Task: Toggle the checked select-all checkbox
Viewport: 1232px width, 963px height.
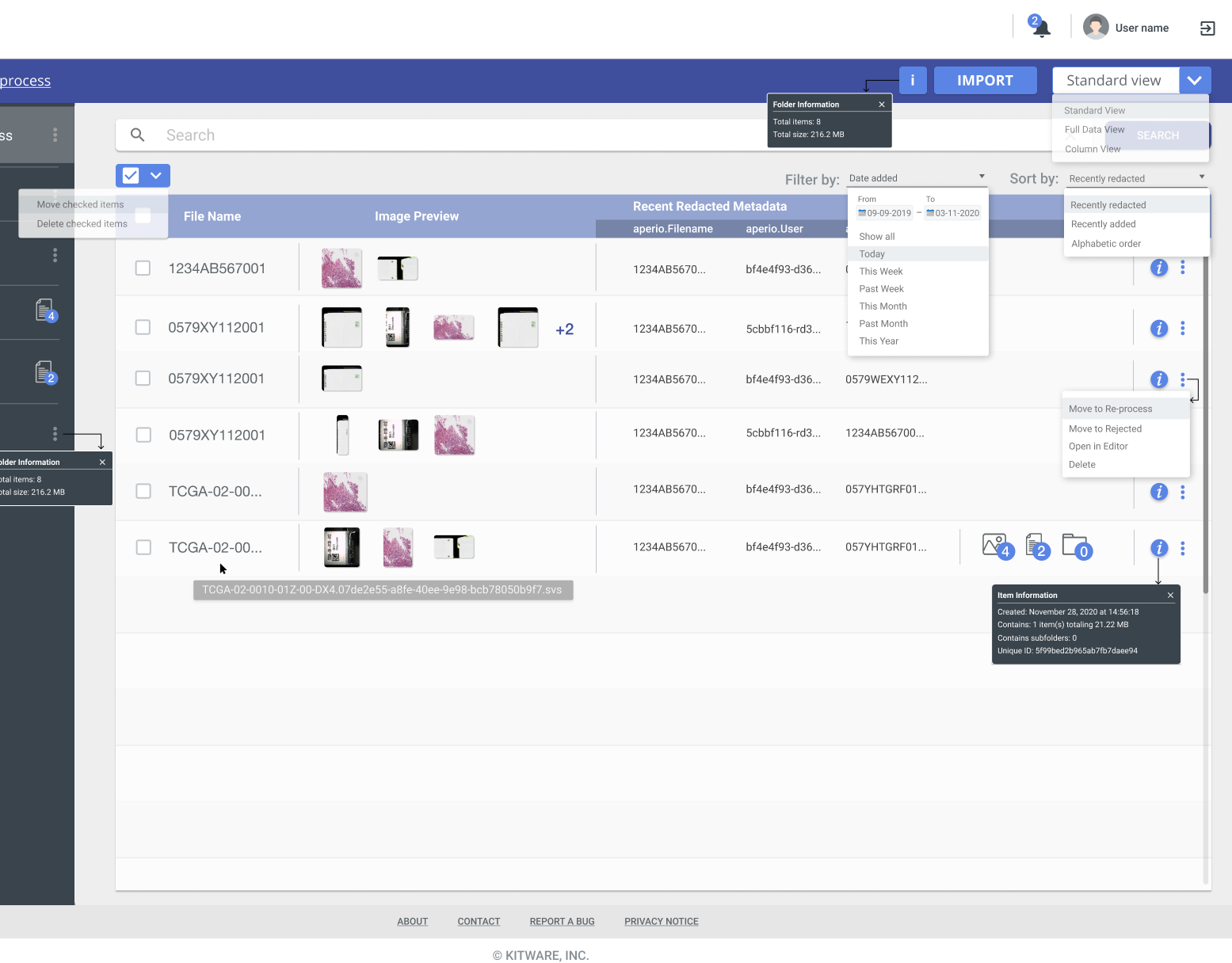Action: [x=131, y=176]
